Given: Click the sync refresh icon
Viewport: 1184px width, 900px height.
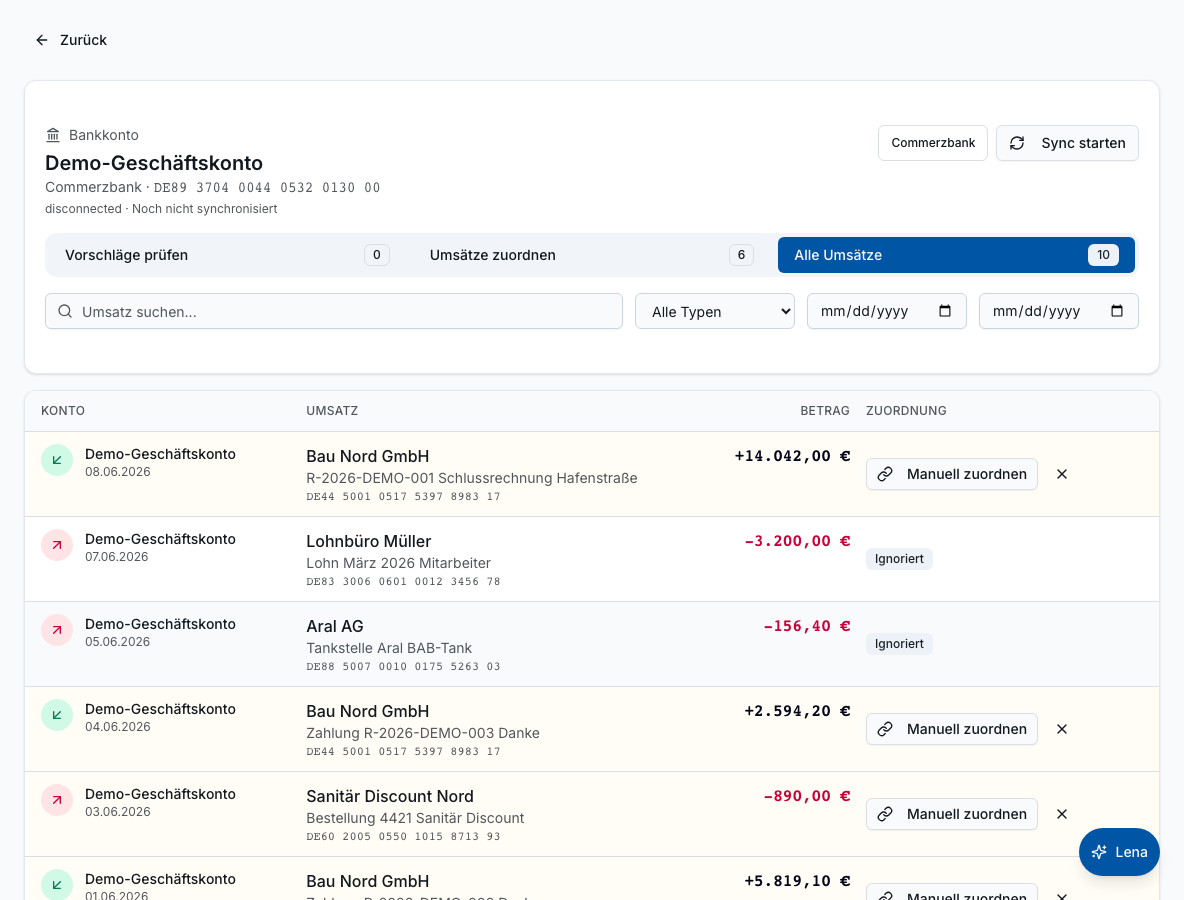Looking at the screenshot, I should coord(1017,143).
